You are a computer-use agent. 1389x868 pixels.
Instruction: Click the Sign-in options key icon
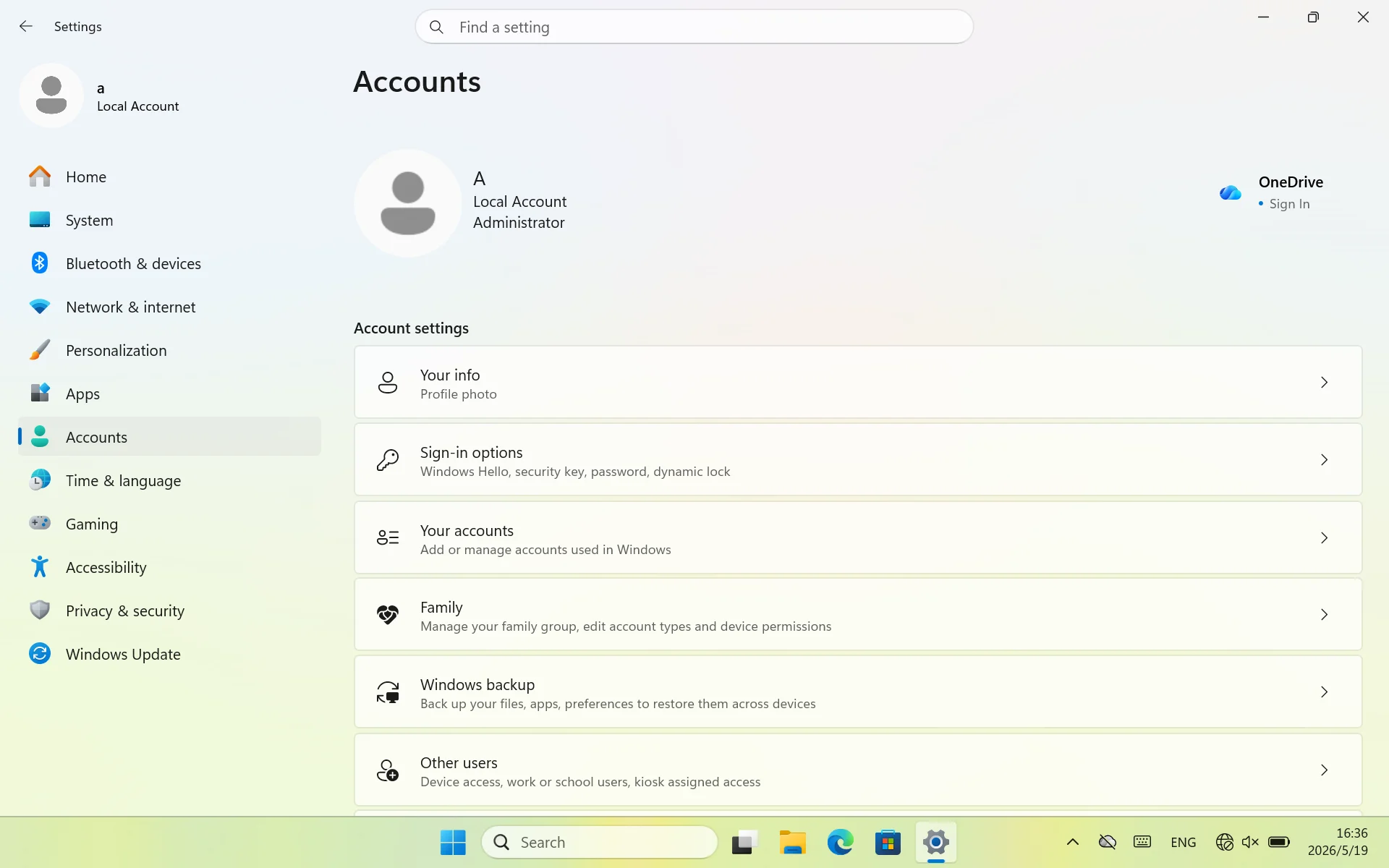point(388,460)
